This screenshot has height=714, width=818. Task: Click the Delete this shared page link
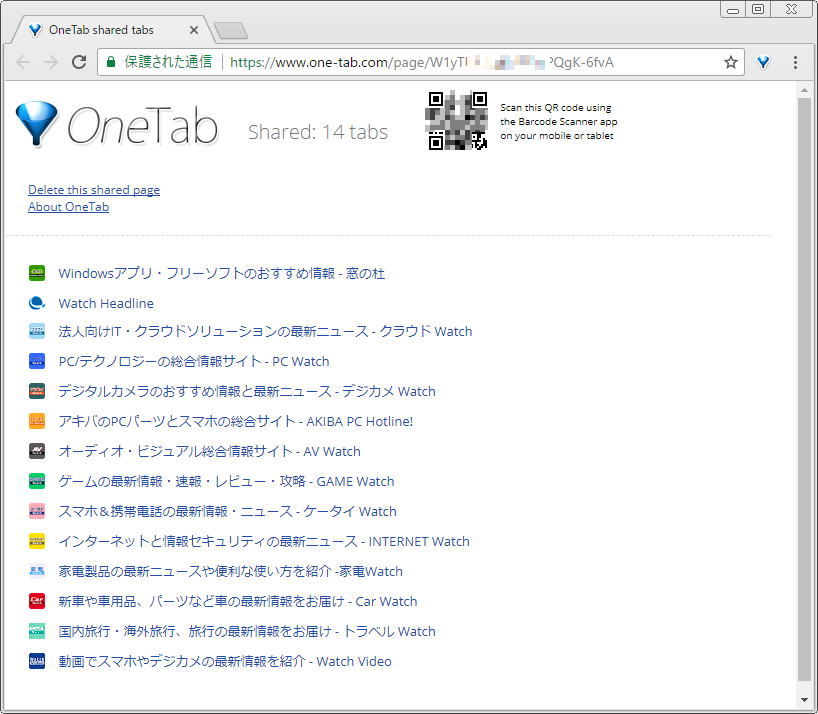93,190
